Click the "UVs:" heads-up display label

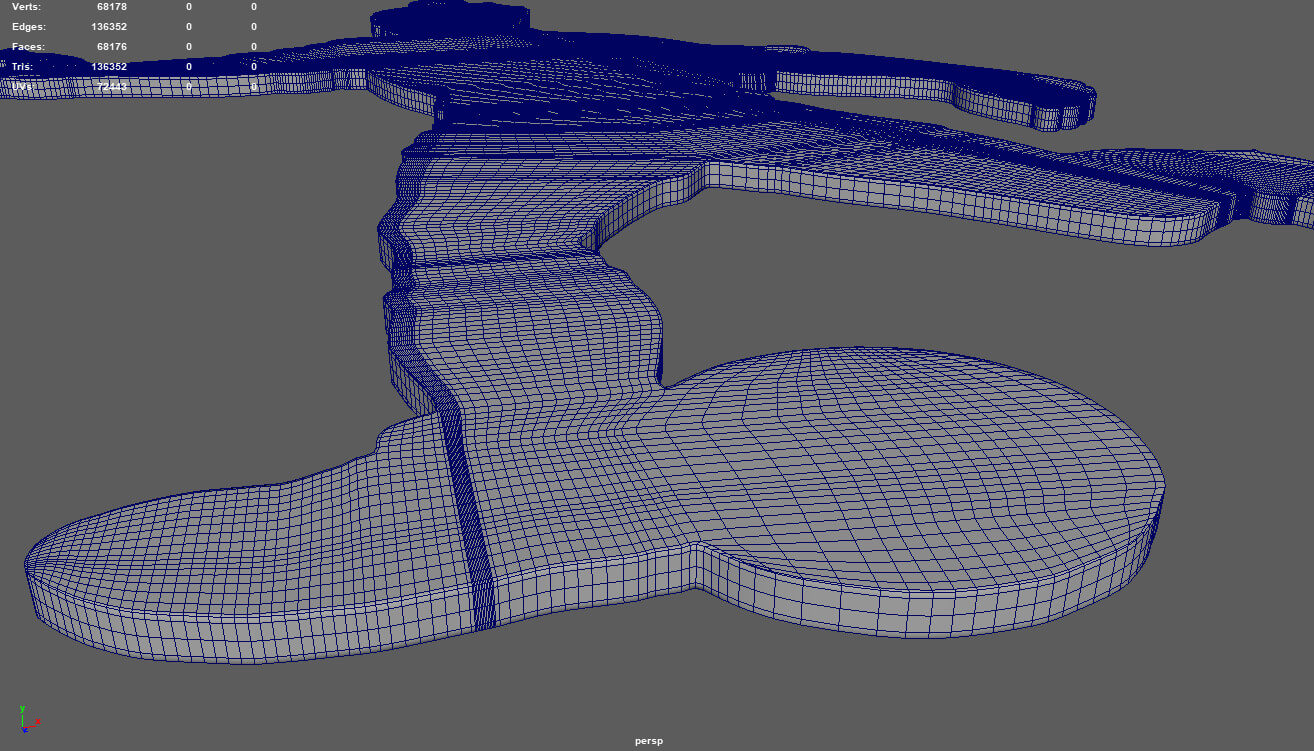pos(22,87)
